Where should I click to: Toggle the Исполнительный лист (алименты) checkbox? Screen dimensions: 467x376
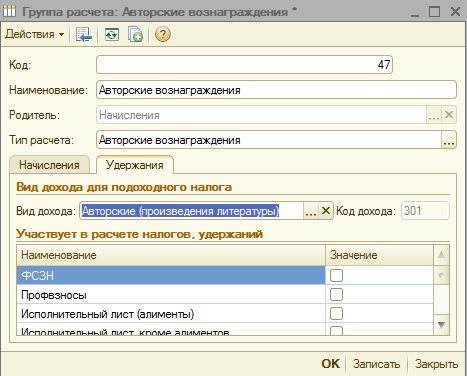click(x=336, y=314)
